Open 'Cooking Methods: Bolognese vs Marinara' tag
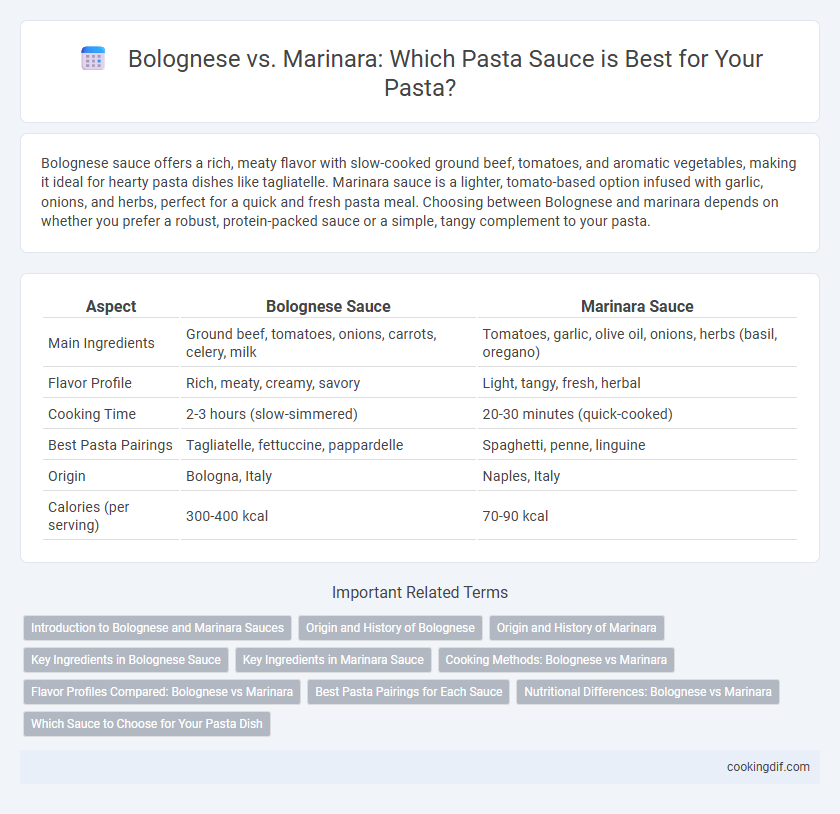 556,660
